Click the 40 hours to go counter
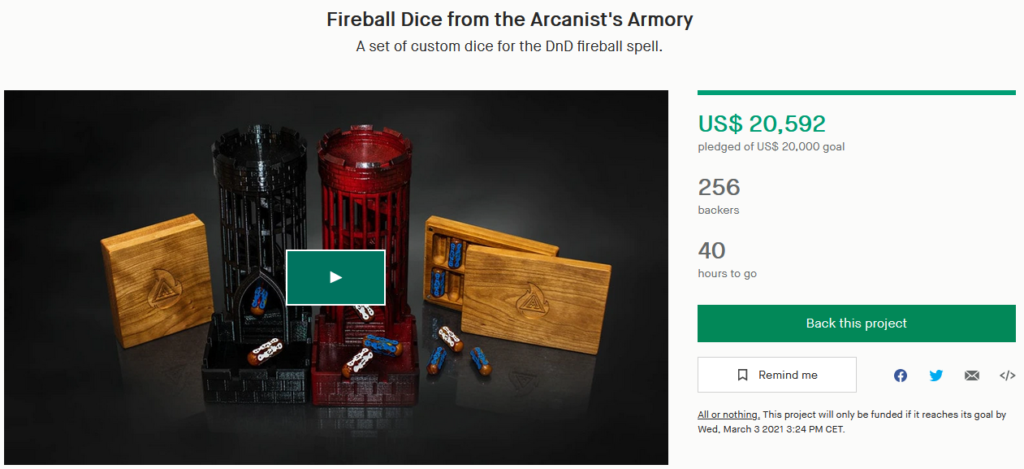 [712, 251]
